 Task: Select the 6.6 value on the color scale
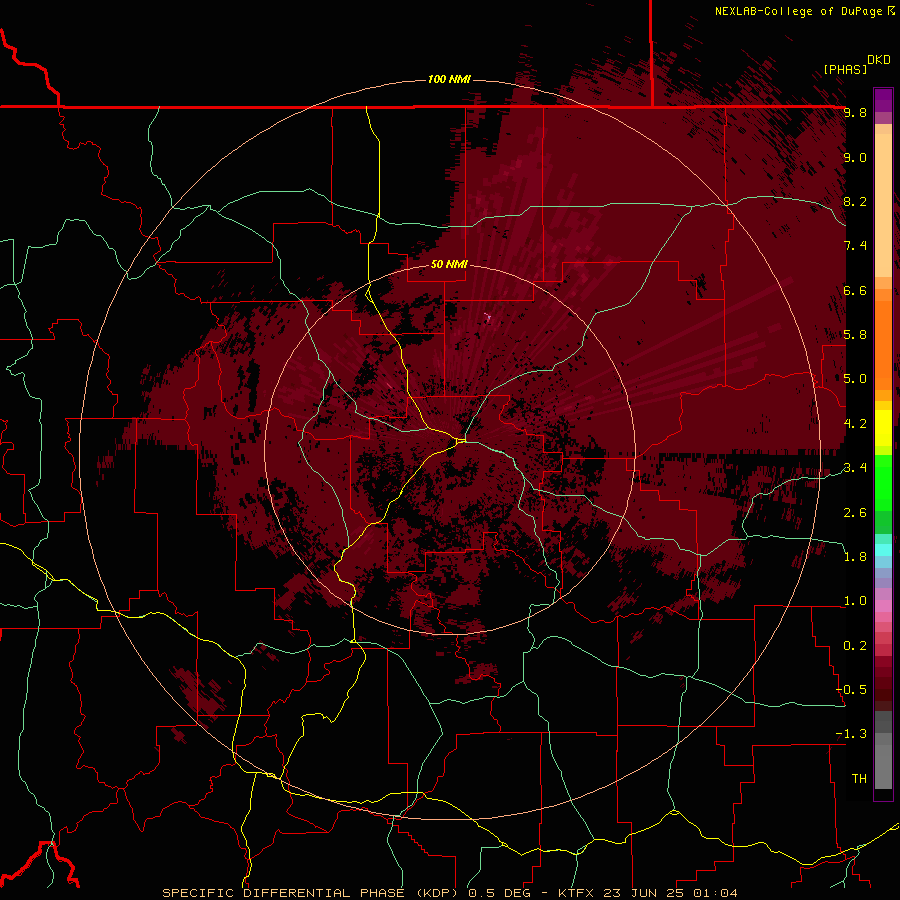coord(855,290)
